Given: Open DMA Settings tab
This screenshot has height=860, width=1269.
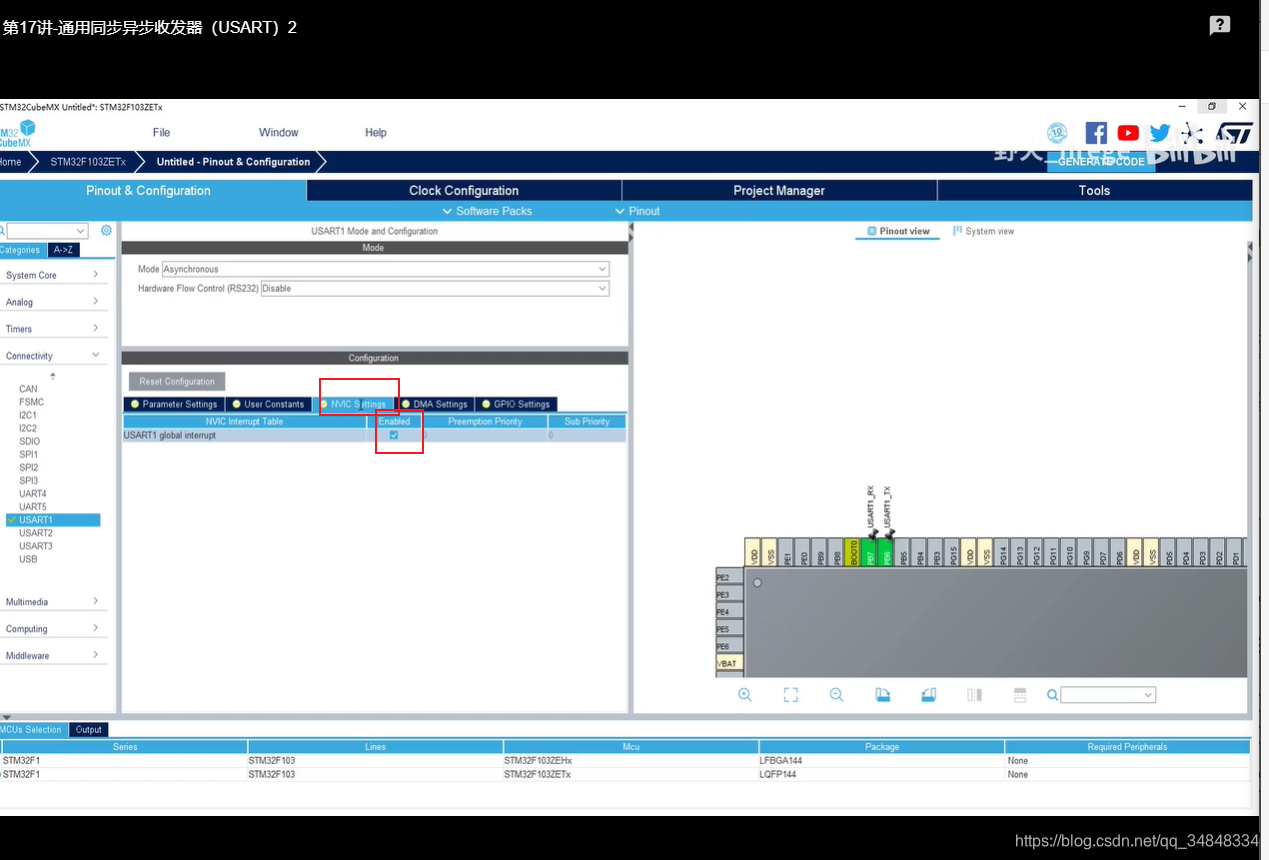Looking at the screenshot, I should coord(434,404).
